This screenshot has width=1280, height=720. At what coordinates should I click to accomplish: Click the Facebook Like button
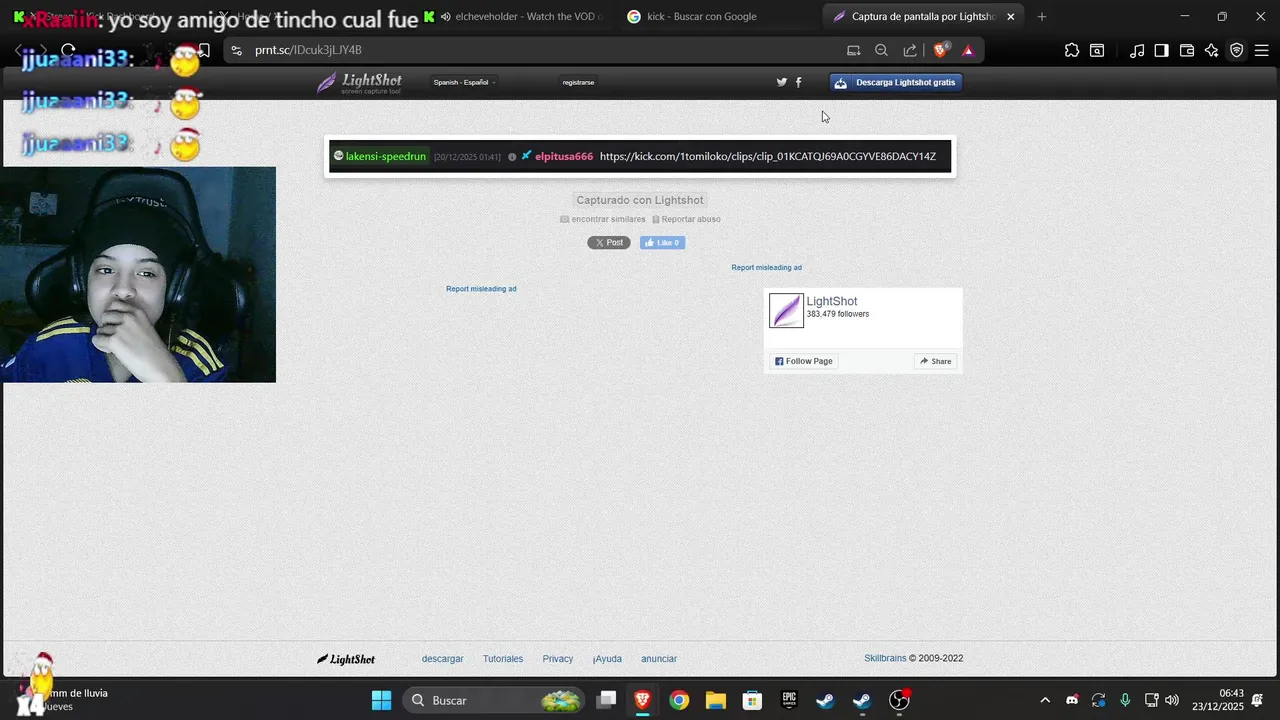tap(662, 242)
